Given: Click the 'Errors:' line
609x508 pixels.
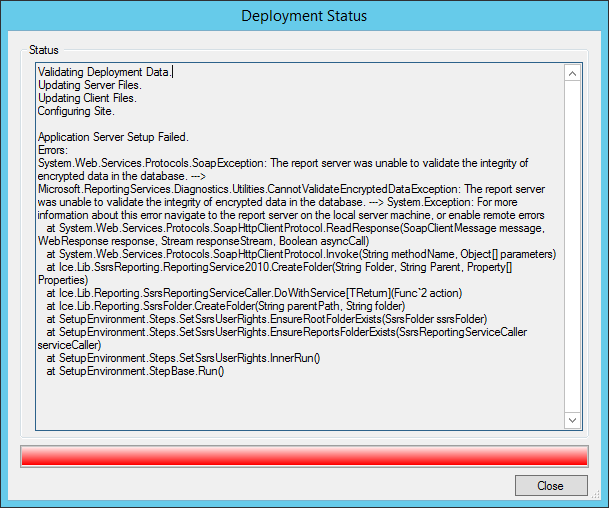Looking at the screenshot, I should click(x=53, y=150).
